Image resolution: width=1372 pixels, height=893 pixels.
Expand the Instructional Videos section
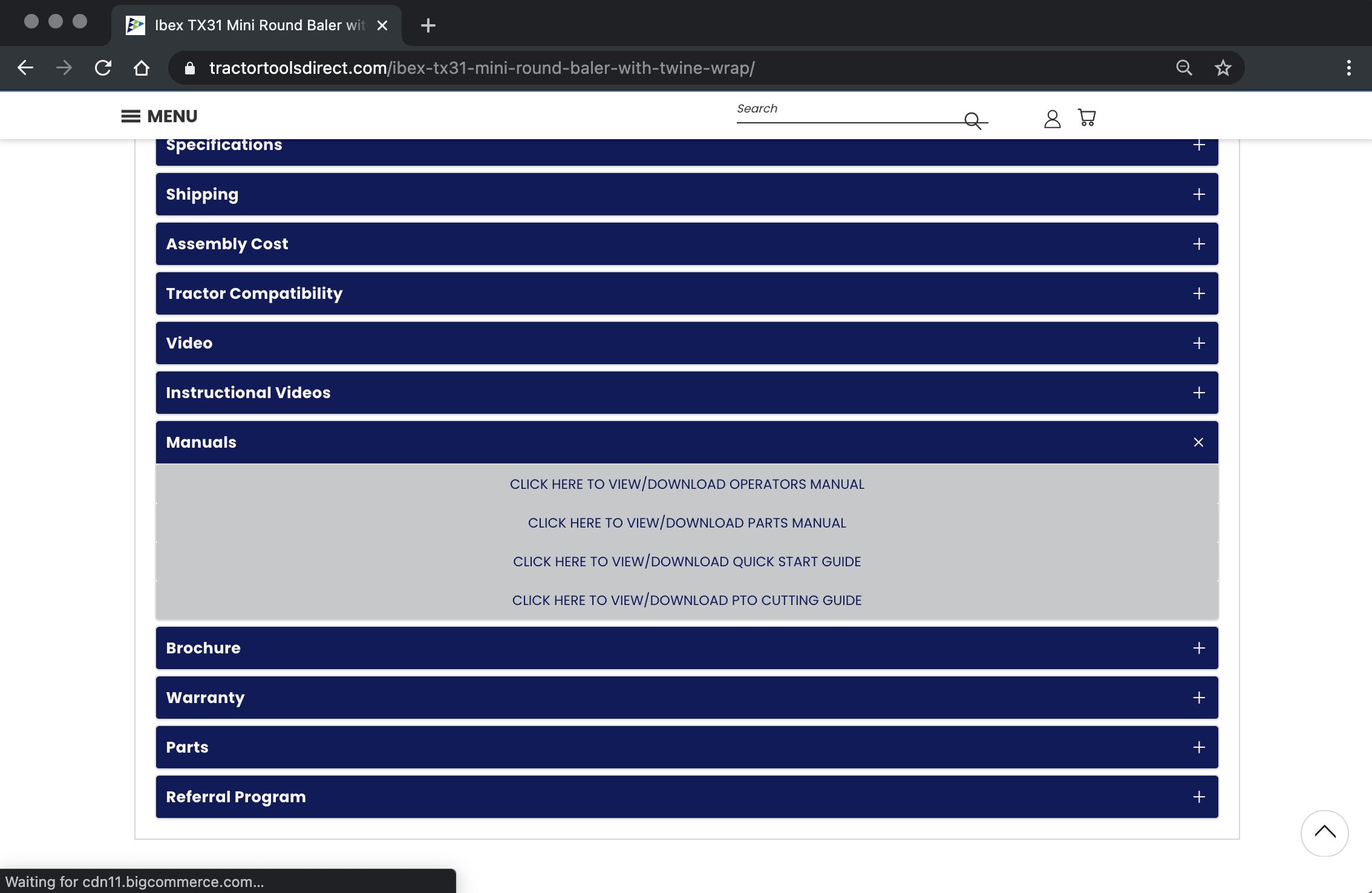tap(1198, 393)
